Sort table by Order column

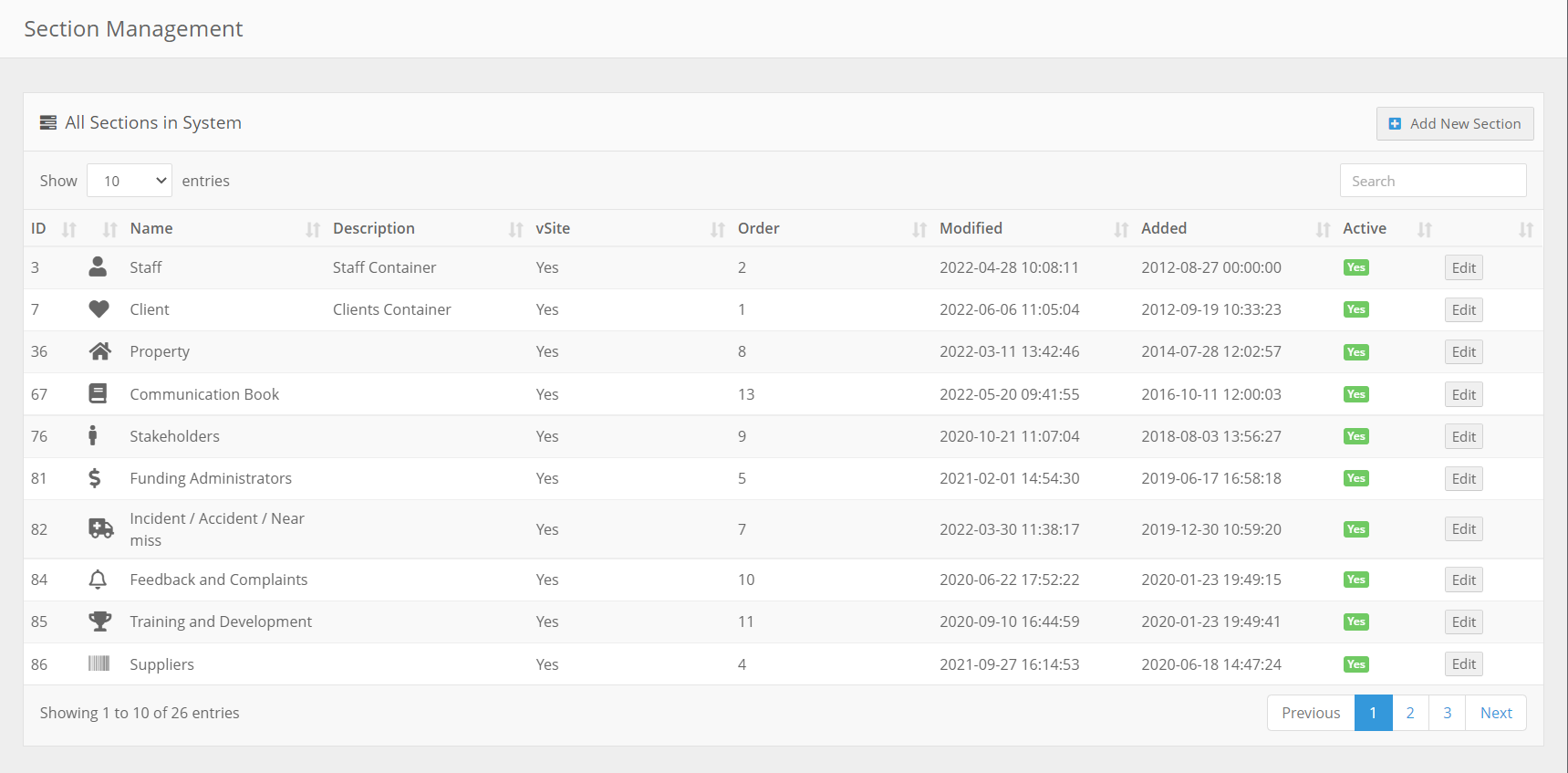click(831, 228)
